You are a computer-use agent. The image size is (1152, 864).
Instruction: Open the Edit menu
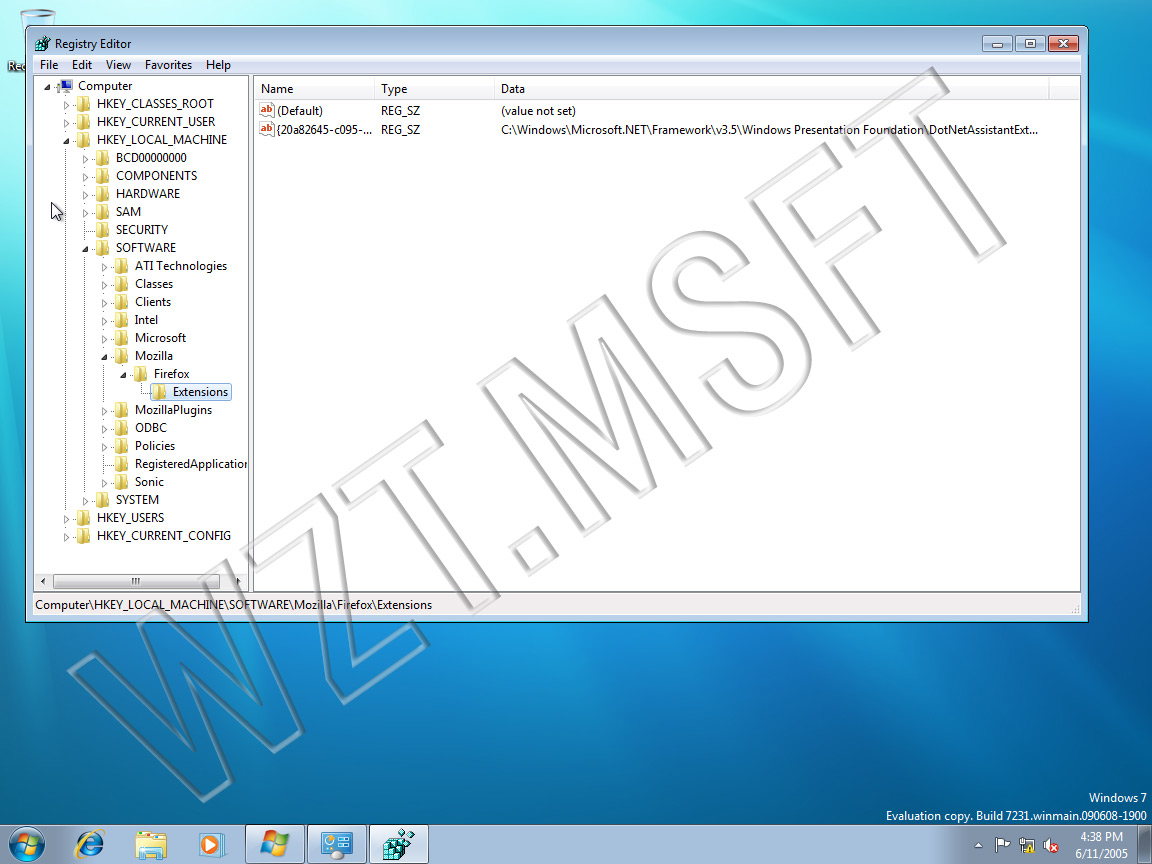click(82, 65)
